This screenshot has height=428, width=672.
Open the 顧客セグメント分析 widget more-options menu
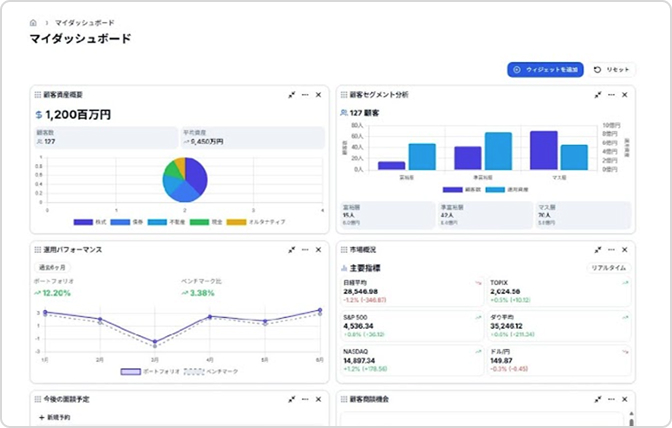[612, 95]
